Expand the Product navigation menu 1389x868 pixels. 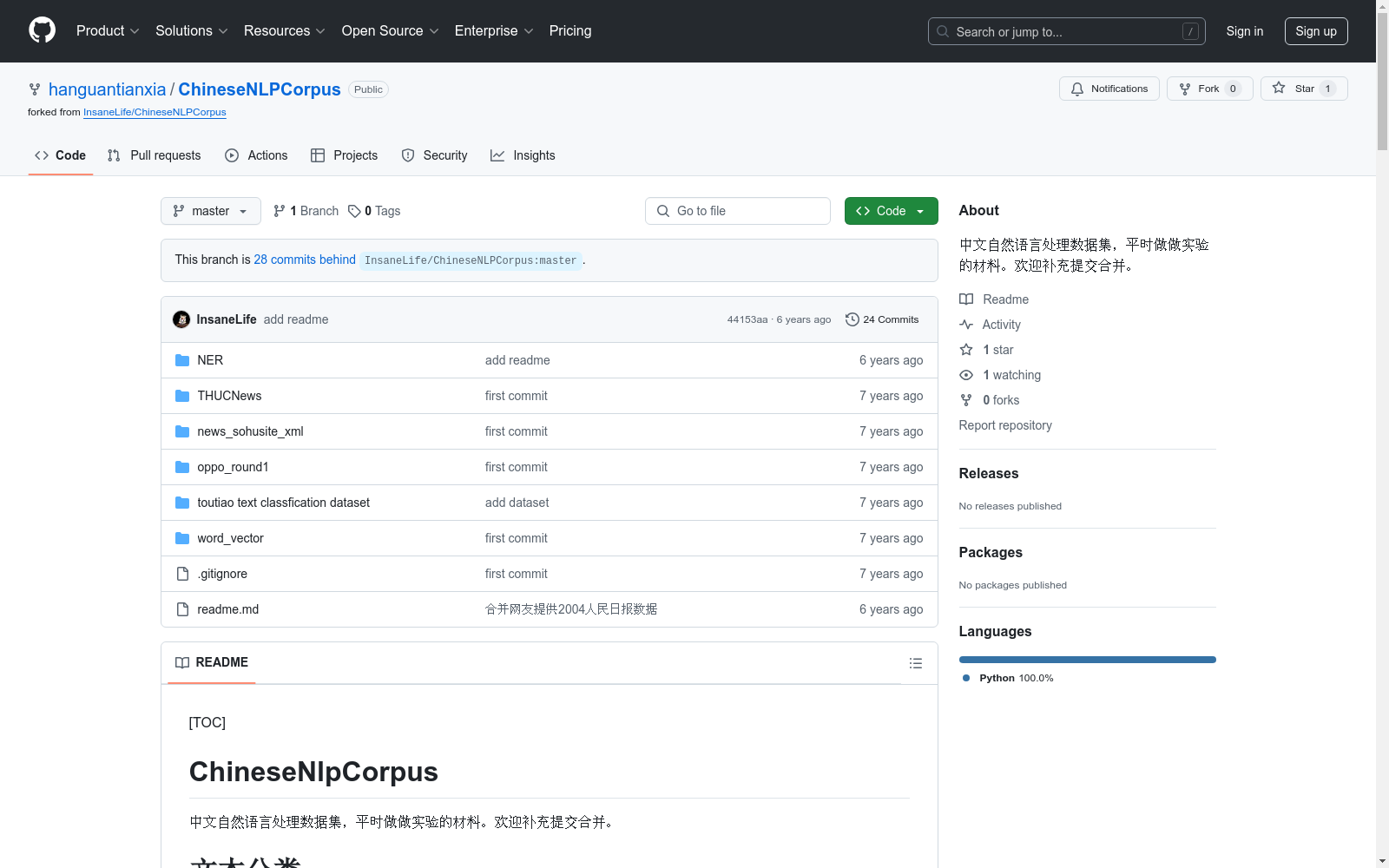(x=108, y=30)
